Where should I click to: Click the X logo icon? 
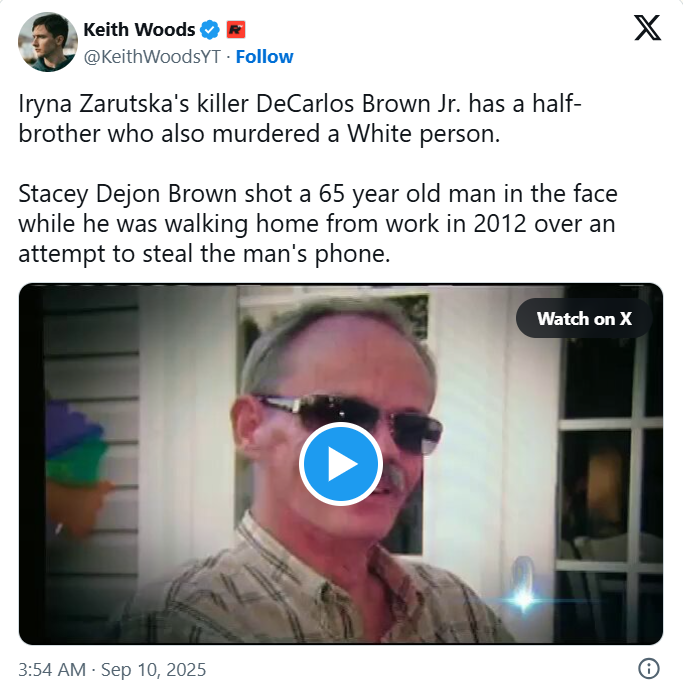pos(647,28)
